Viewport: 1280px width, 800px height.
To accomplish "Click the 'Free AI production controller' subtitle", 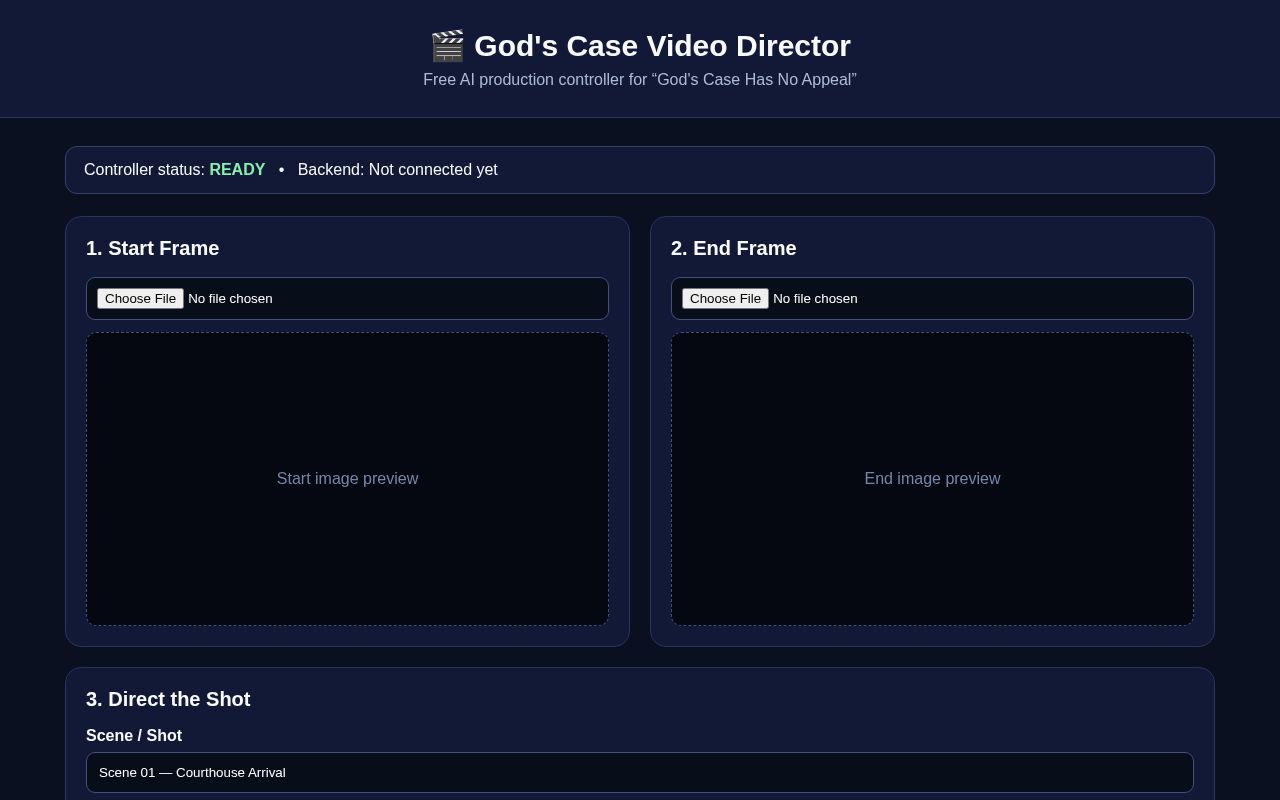I will pos(640,80).
